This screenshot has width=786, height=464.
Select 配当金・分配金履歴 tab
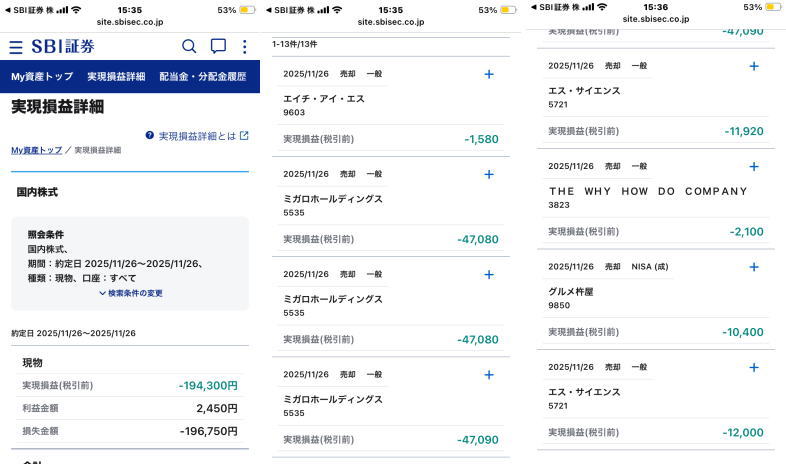(x=204, y=77)
